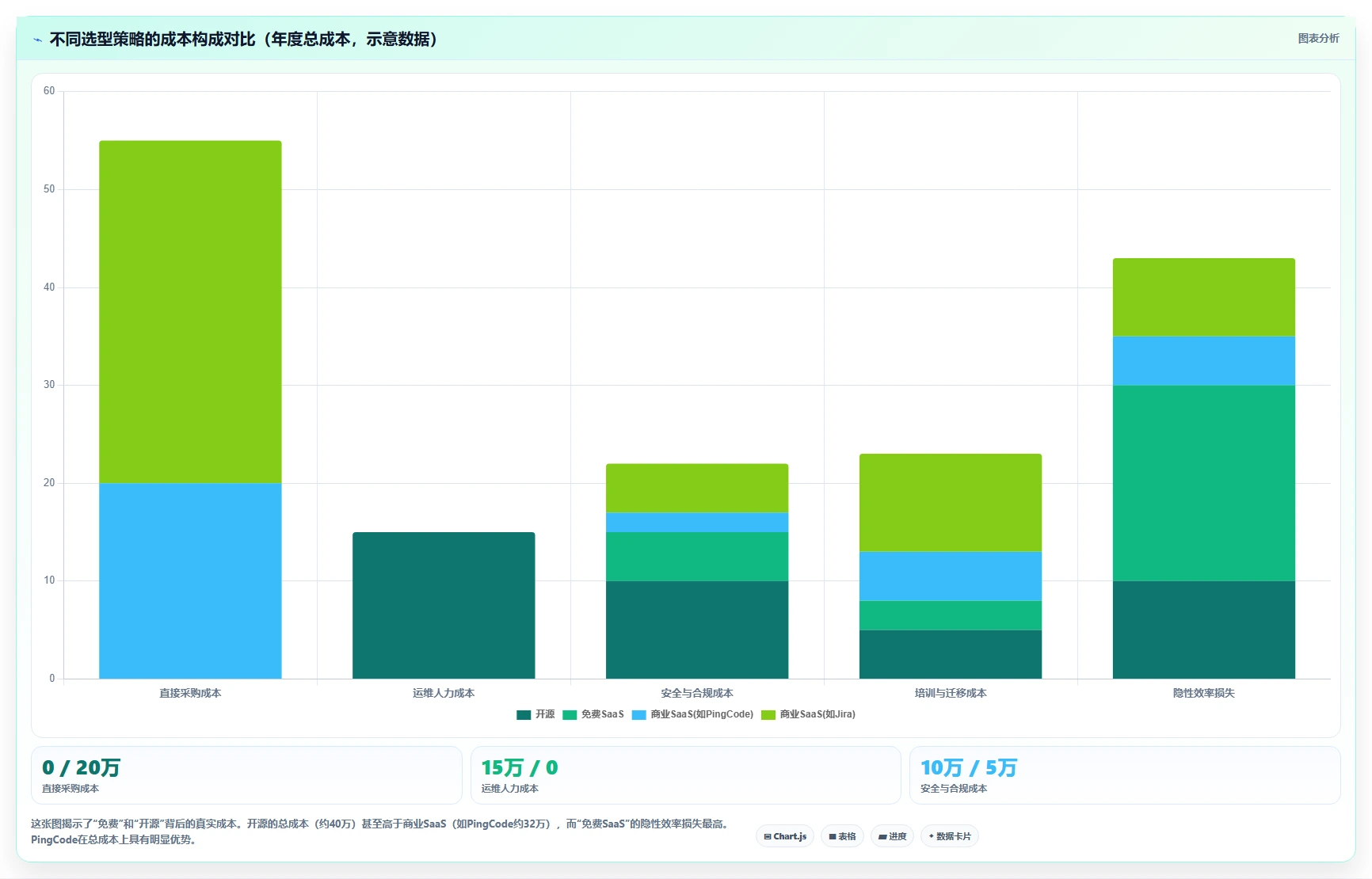
Task: Click the 图表分析 label in the header
Action: (1318, 38)
